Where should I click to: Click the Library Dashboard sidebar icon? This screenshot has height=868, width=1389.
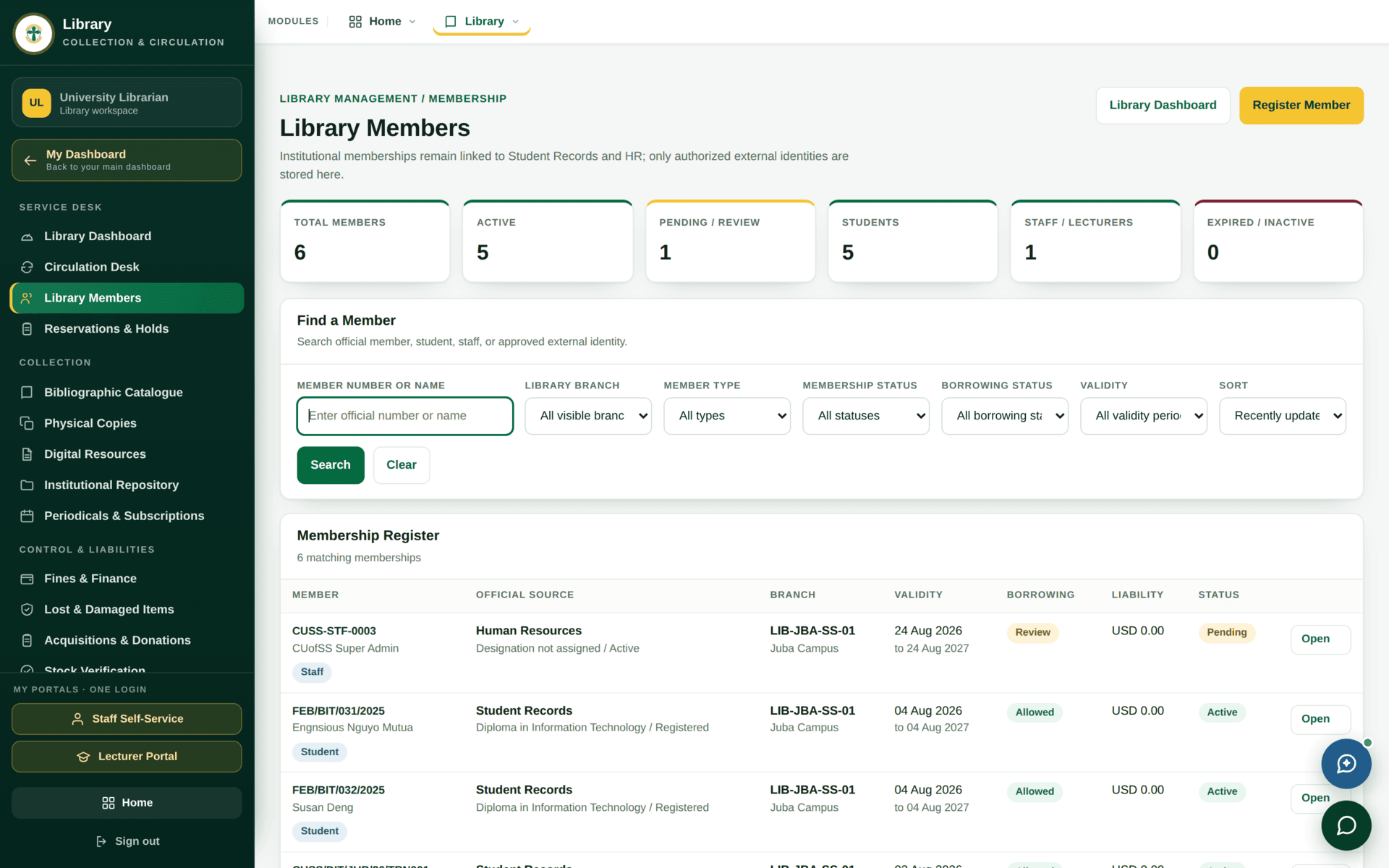tap(27, 237)
